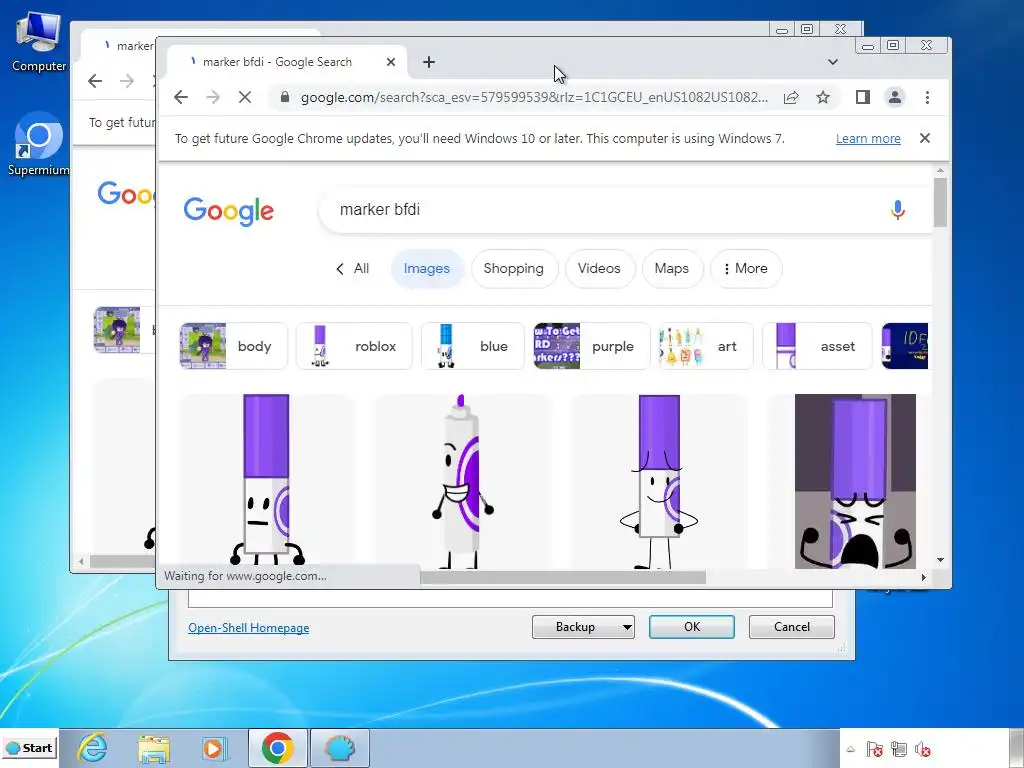Launch Internet Explorer from the taskbar

93,748
